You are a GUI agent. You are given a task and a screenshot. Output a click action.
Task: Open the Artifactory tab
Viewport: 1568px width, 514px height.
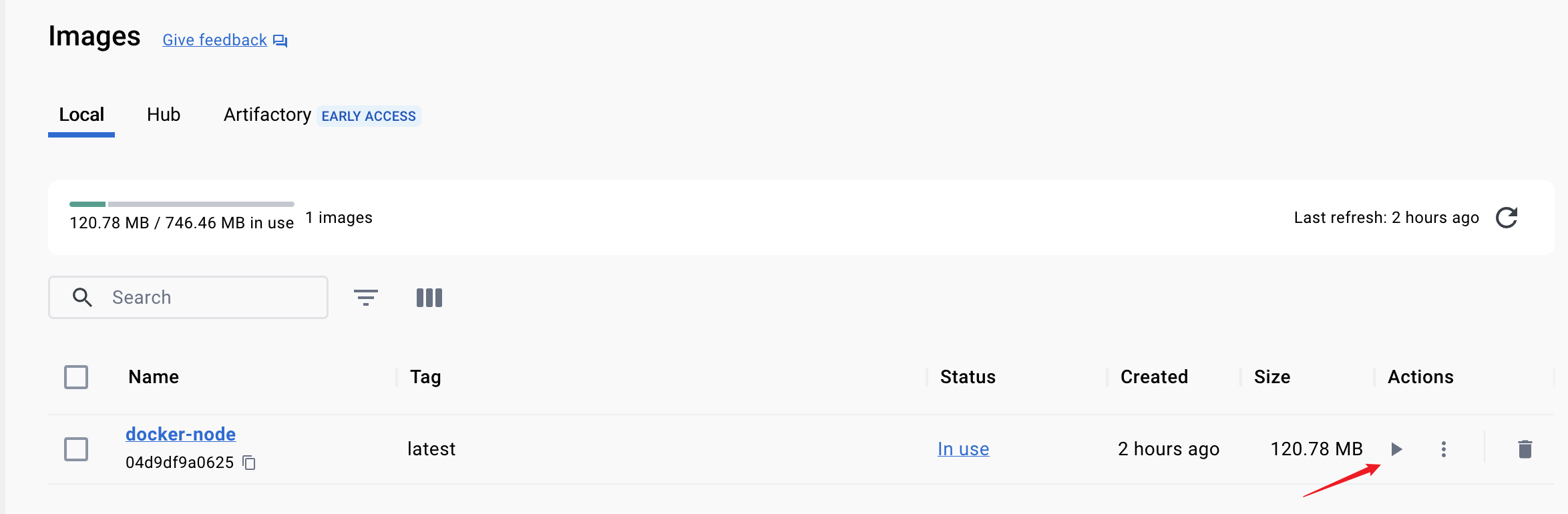[267, 115]
